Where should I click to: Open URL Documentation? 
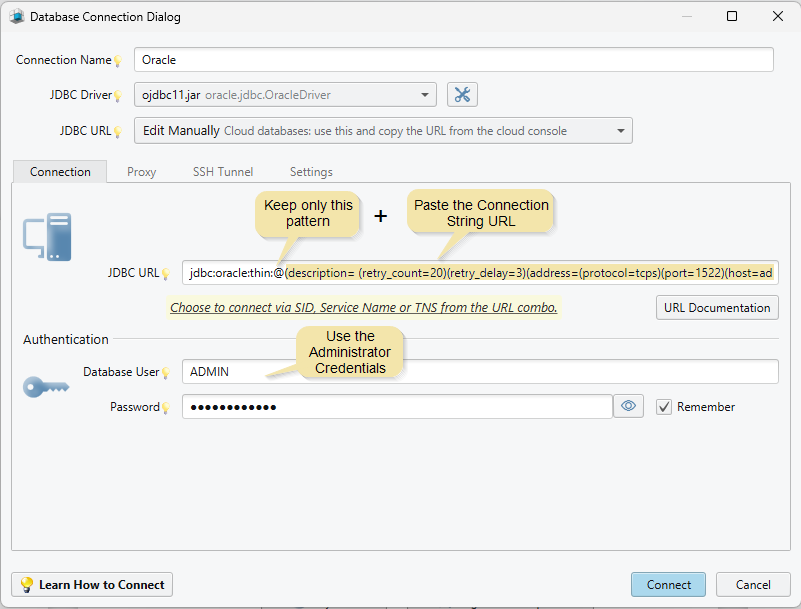tap(717, 307)
